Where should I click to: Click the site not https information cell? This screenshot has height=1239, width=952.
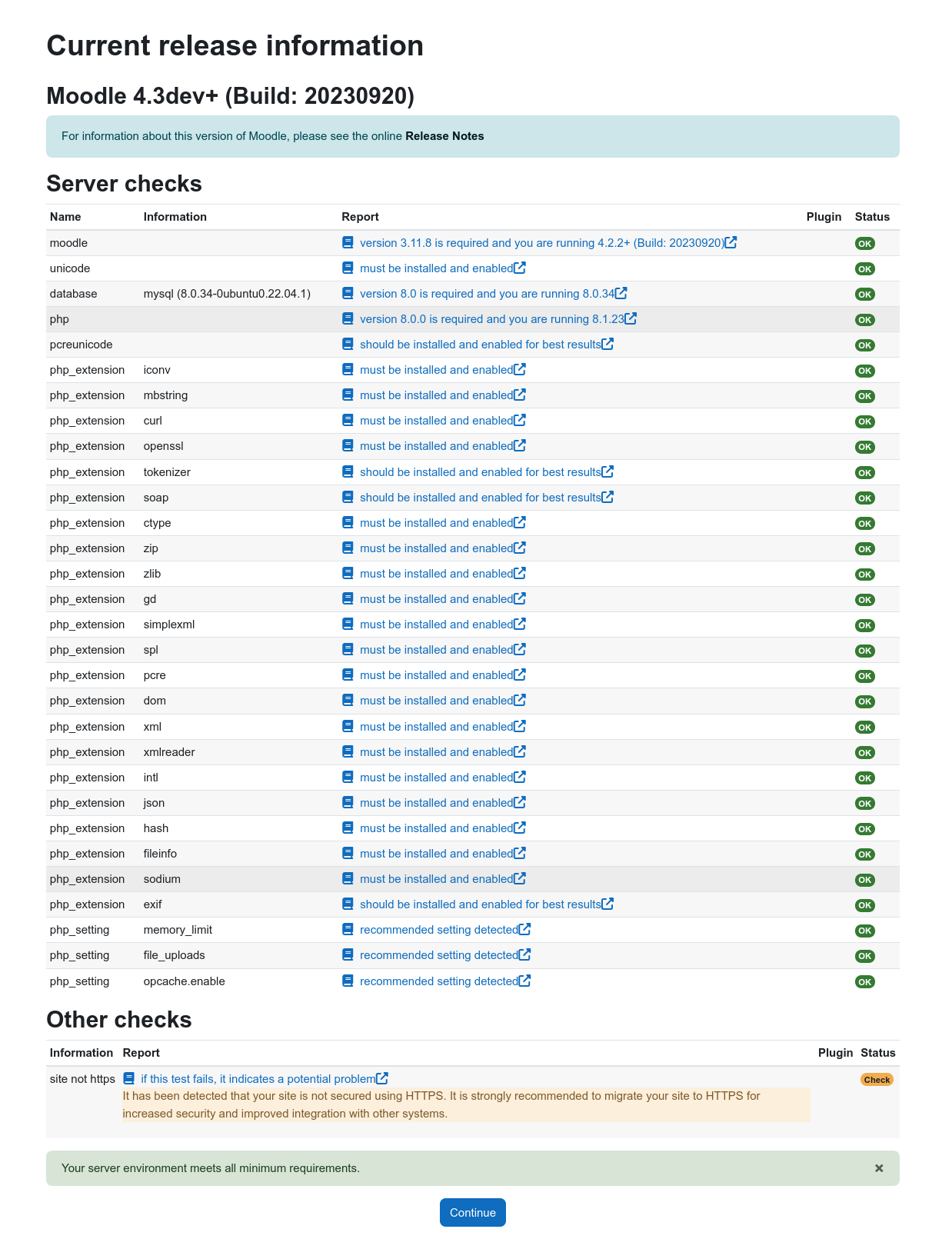82,1079
